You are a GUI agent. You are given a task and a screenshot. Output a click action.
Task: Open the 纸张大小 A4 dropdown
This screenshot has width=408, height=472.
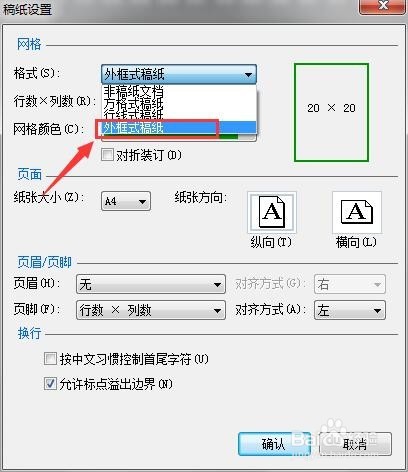click(x=126, y=201)
